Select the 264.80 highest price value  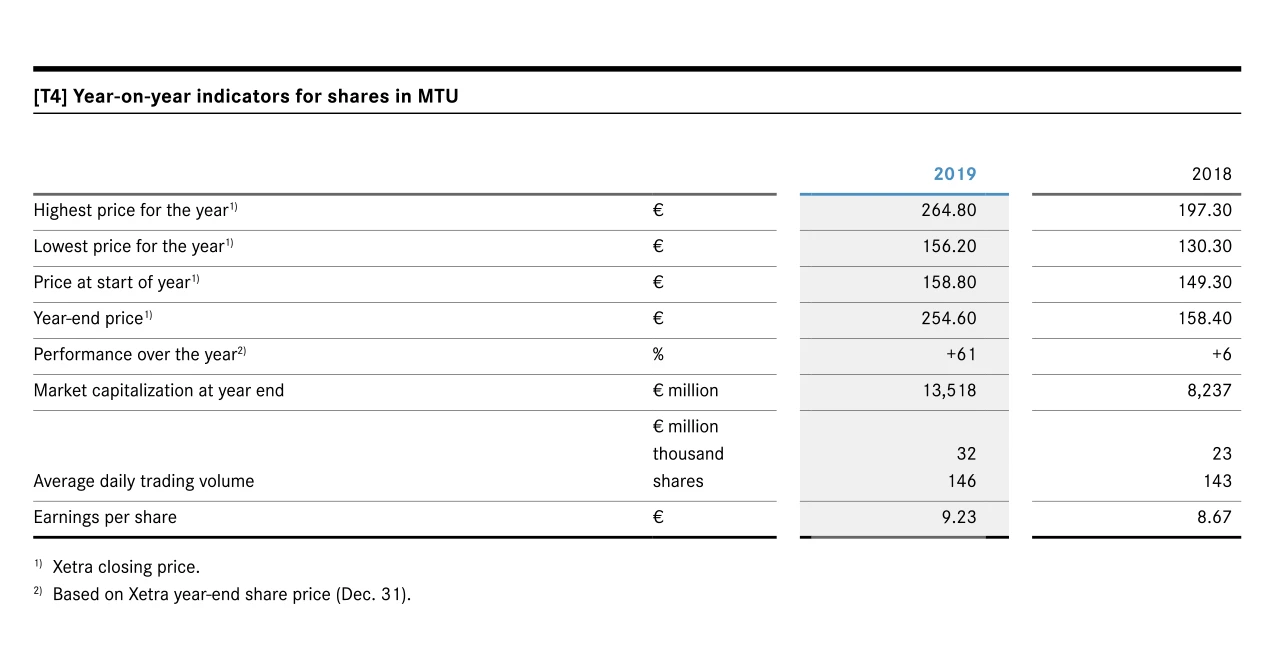tap(948, 210)
